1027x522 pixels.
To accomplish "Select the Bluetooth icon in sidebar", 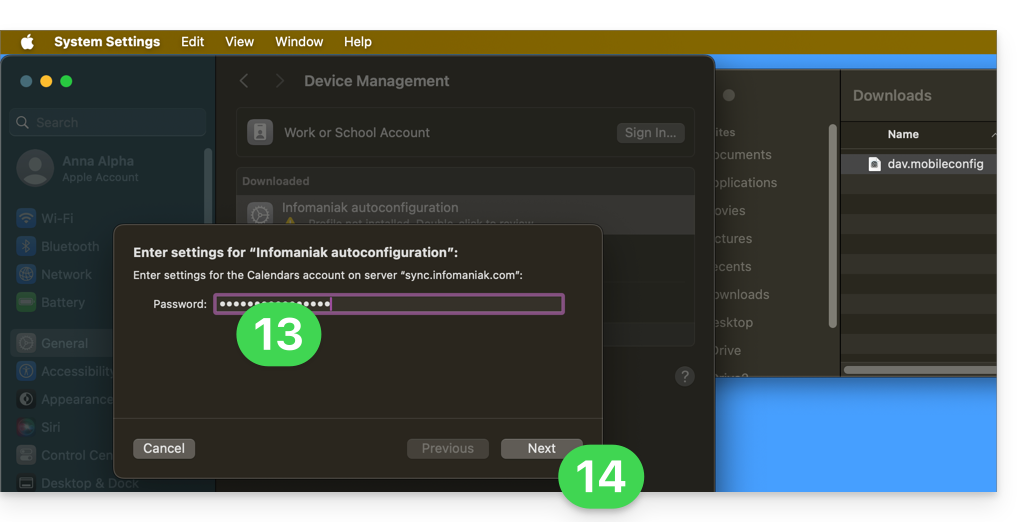I will point(26,246).
